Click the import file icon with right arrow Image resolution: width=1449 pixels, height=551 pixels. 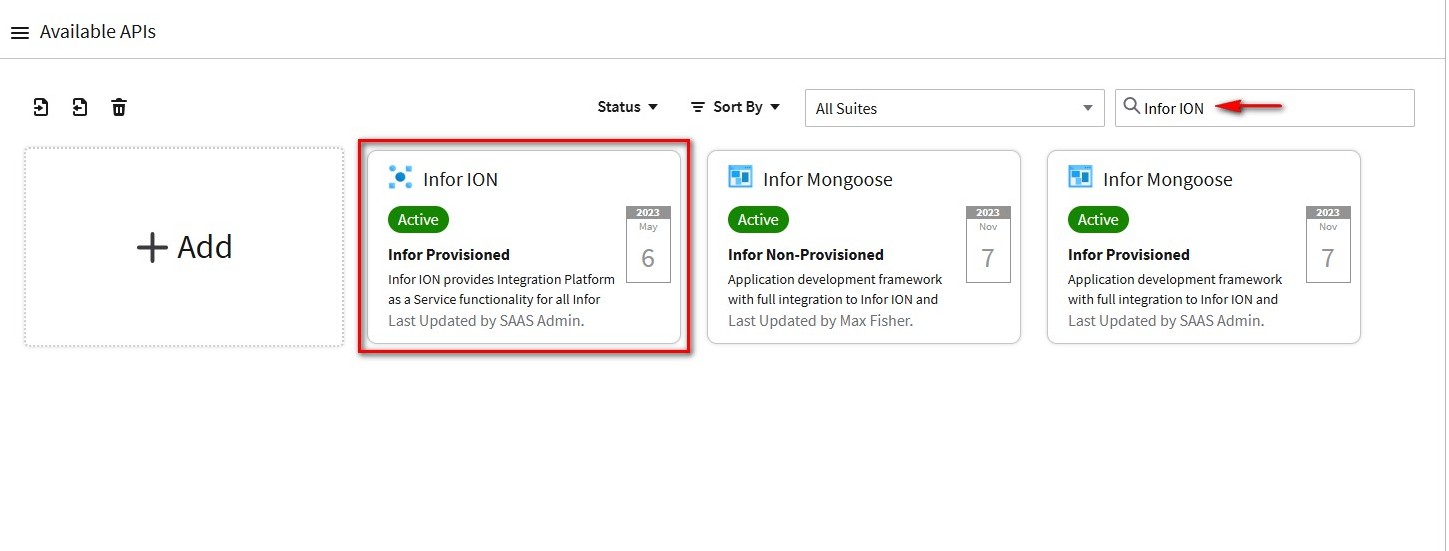tap(41, 107)
